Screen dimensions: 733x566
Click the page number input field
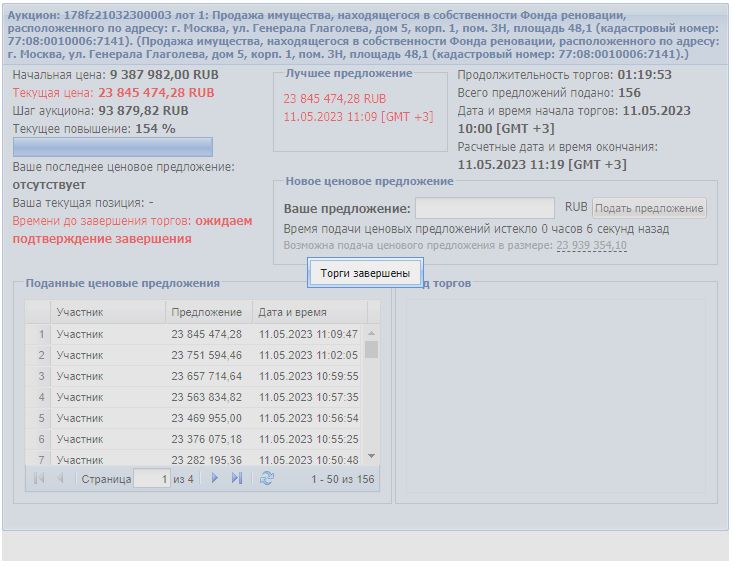coord(152,479)
